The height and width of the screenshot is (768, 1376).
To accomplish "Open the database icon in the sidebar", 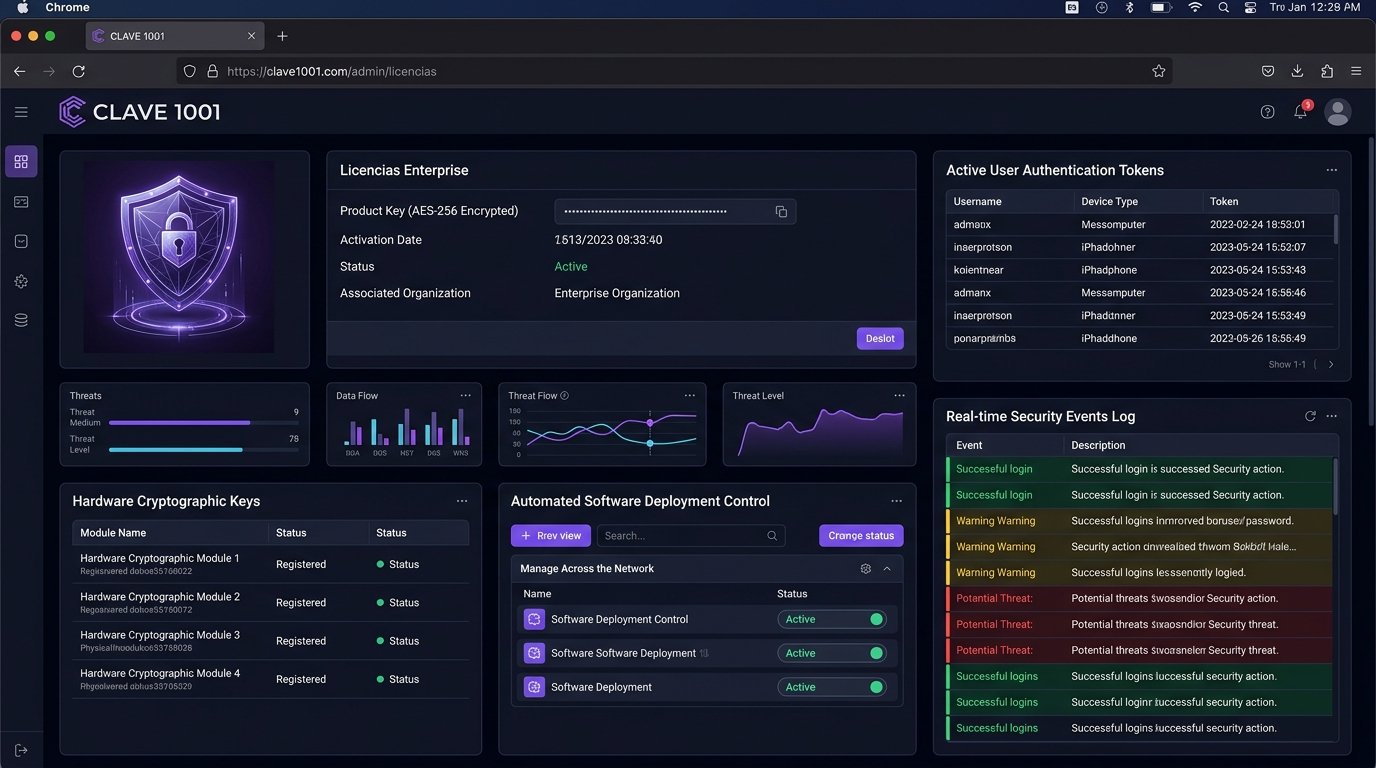I will tap(21, 321).
